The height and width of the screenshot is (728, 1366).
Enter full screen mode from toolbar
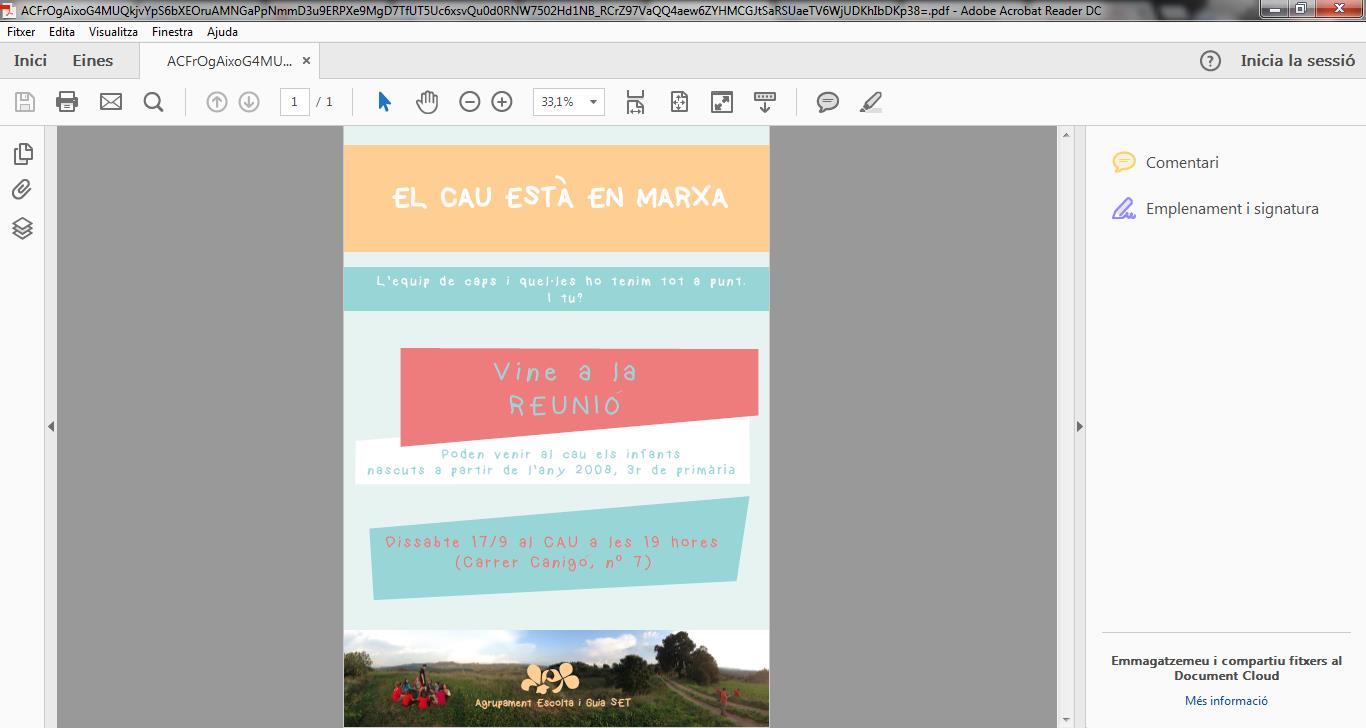721,102
